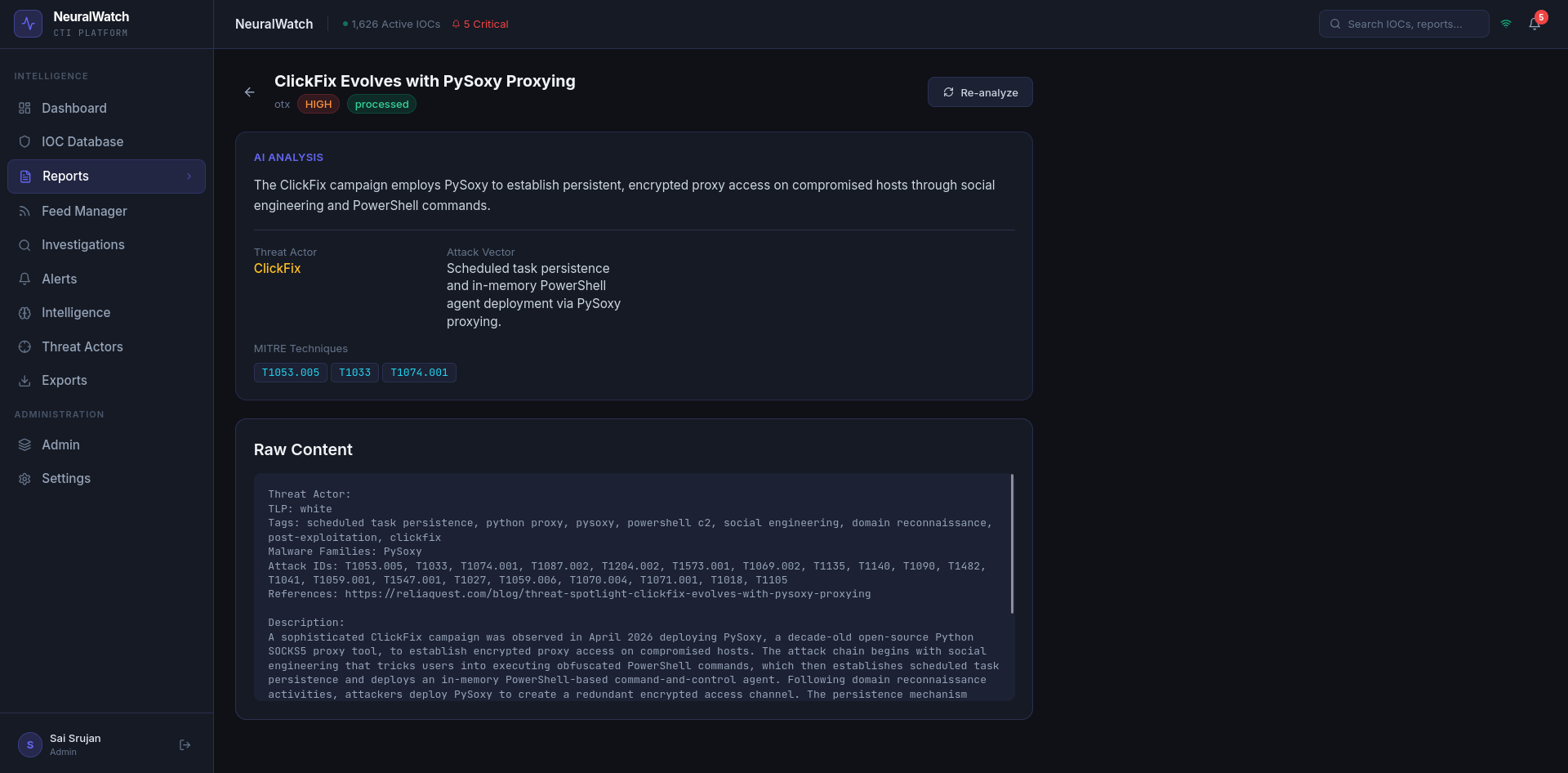This screenshot has width=1568, height=773.
Task: Click the 5 Critical indicator
Action: 480,24
